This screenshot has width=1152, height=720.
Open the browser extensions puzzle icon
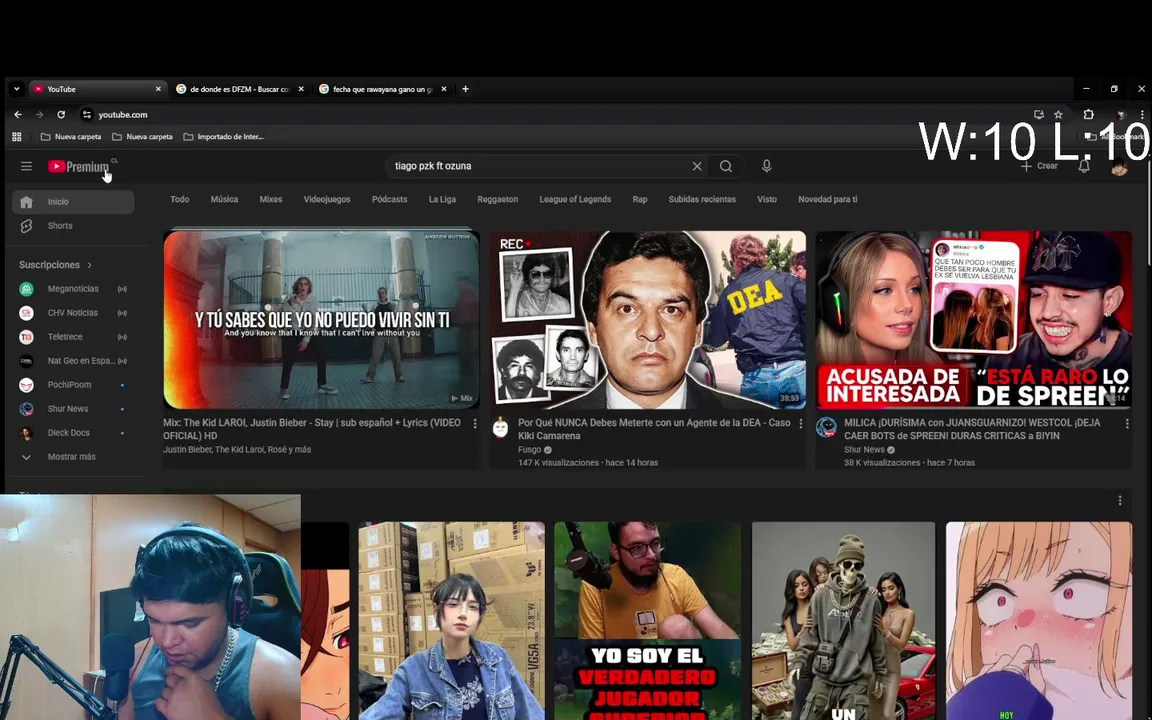(1088, 115)
